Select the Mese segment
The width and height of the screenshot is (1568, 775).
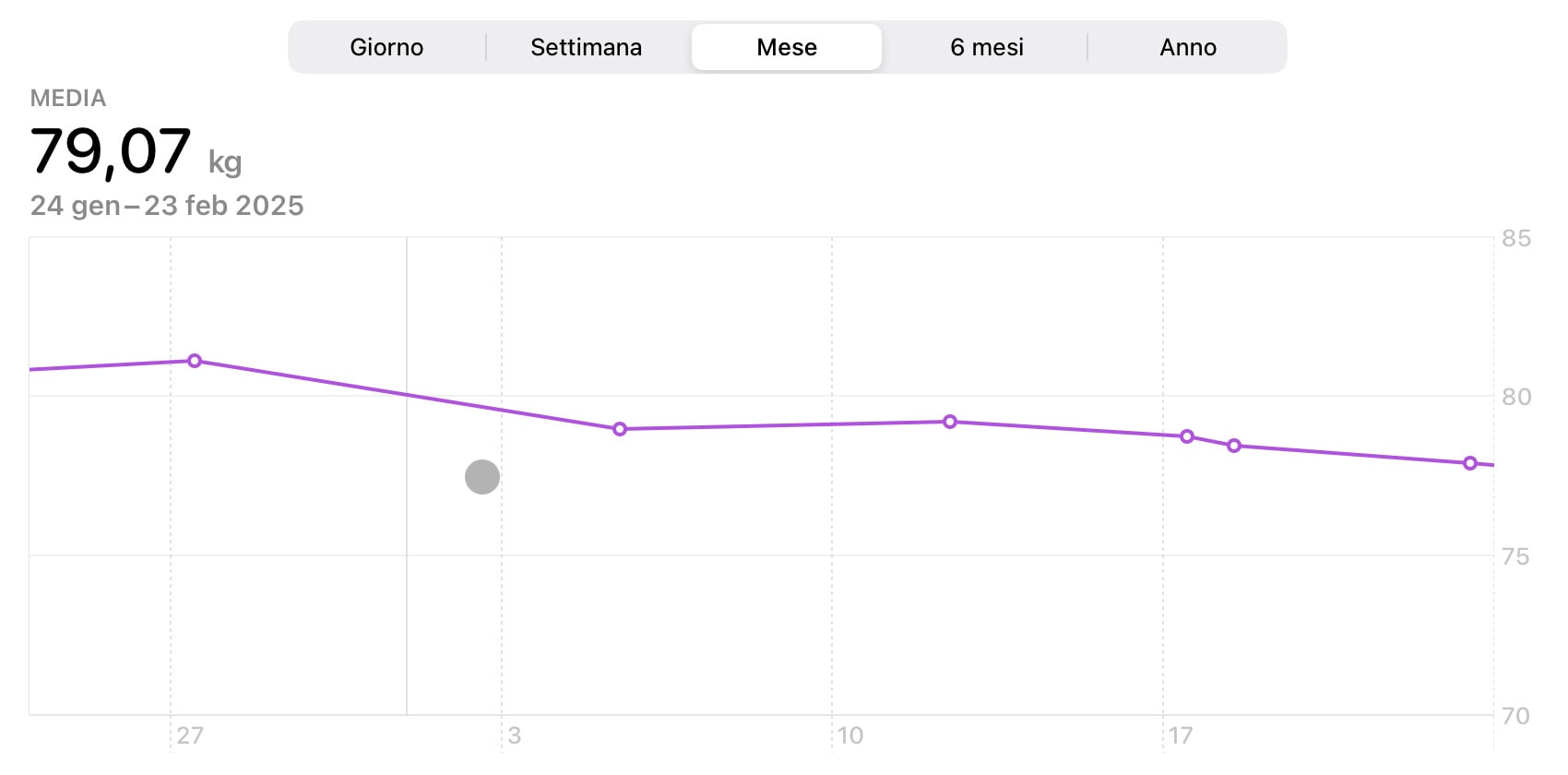point(787,47)
